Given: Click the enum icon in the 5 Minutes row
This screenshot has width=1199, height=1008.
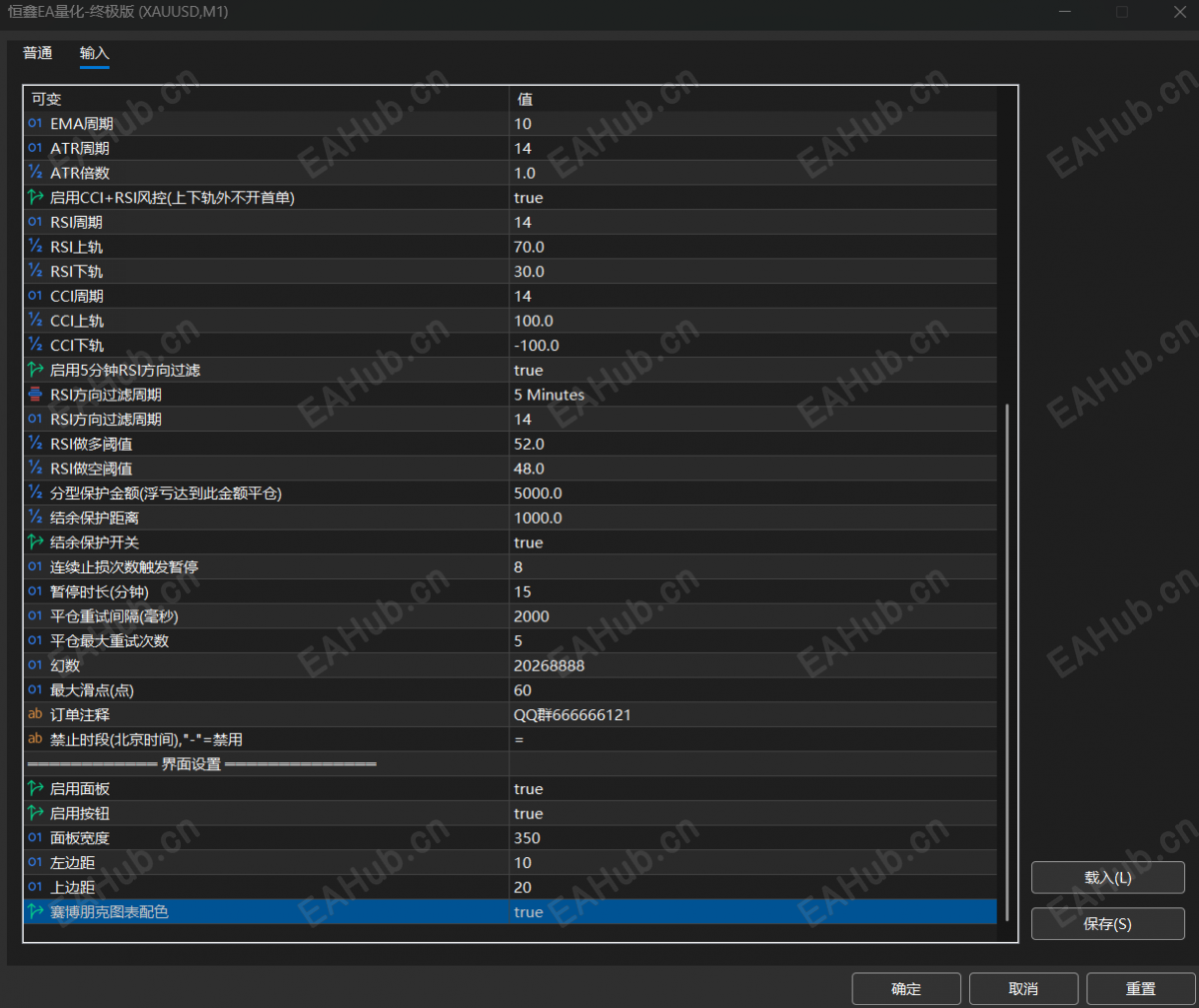Looking at the screenshot, I should click(35, 395).
